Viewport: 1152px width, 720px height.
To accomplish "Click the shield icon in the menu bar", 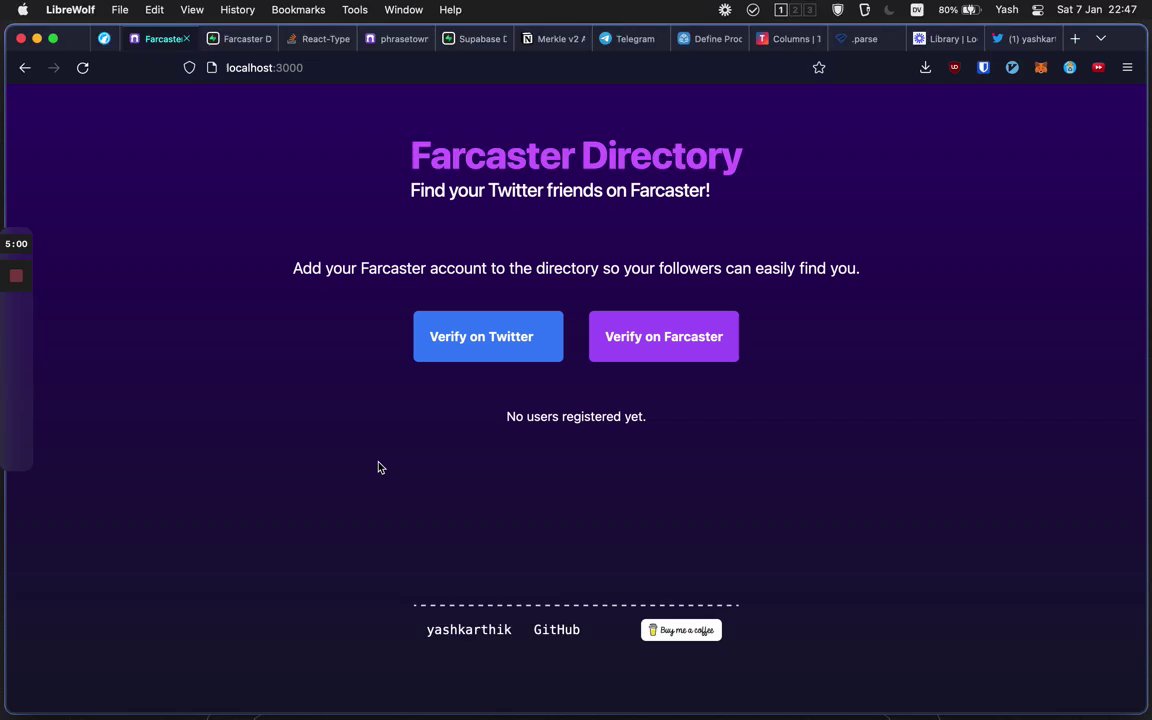I will tap(838, 10).
